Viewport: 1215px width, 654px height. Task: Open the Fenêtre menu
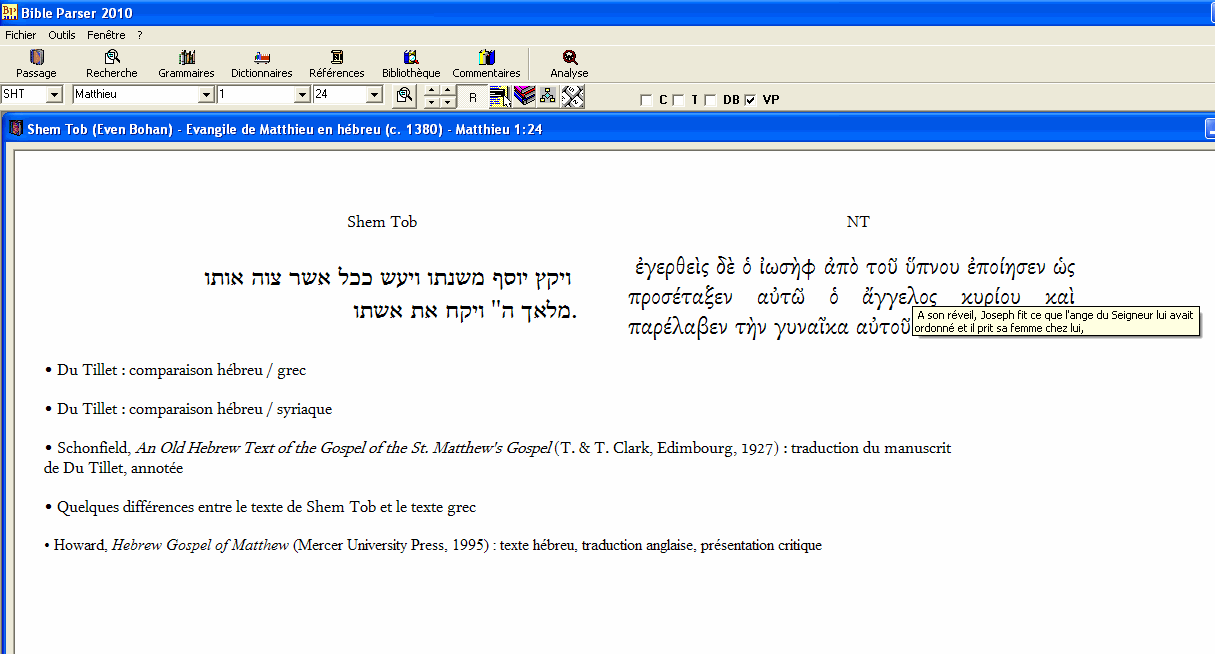(x=106, y=35)
